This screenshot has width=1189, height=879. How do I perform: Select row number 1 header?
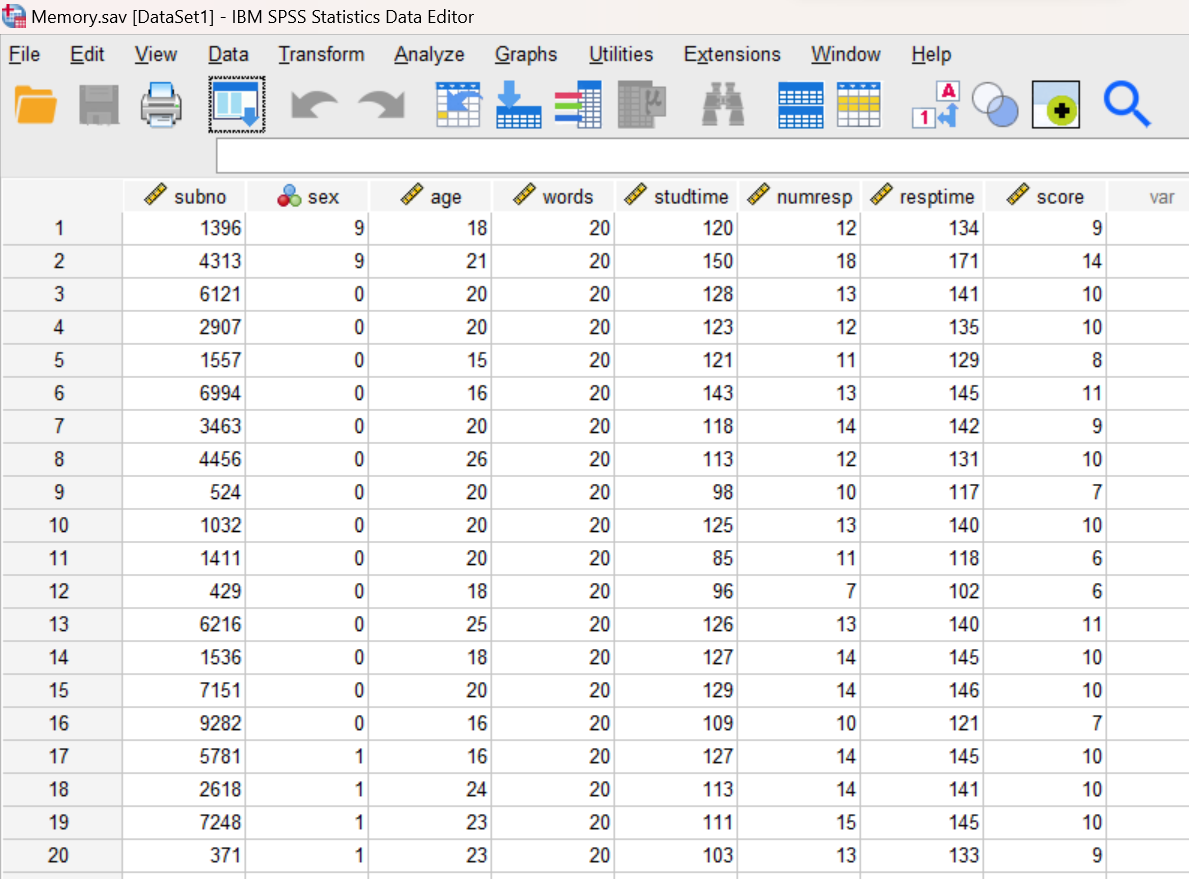(60, 228)
